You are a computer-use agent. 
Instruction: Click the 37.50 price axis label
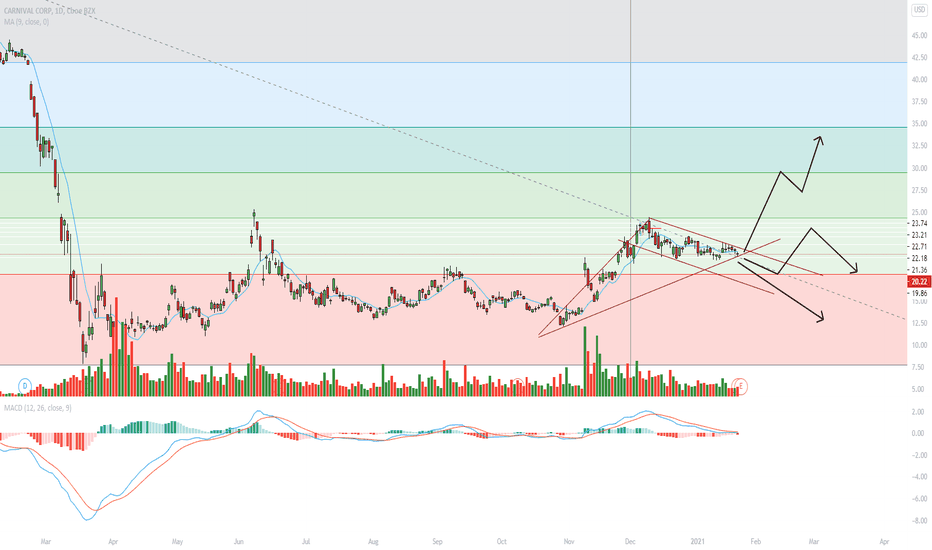[x=919, y=102]
